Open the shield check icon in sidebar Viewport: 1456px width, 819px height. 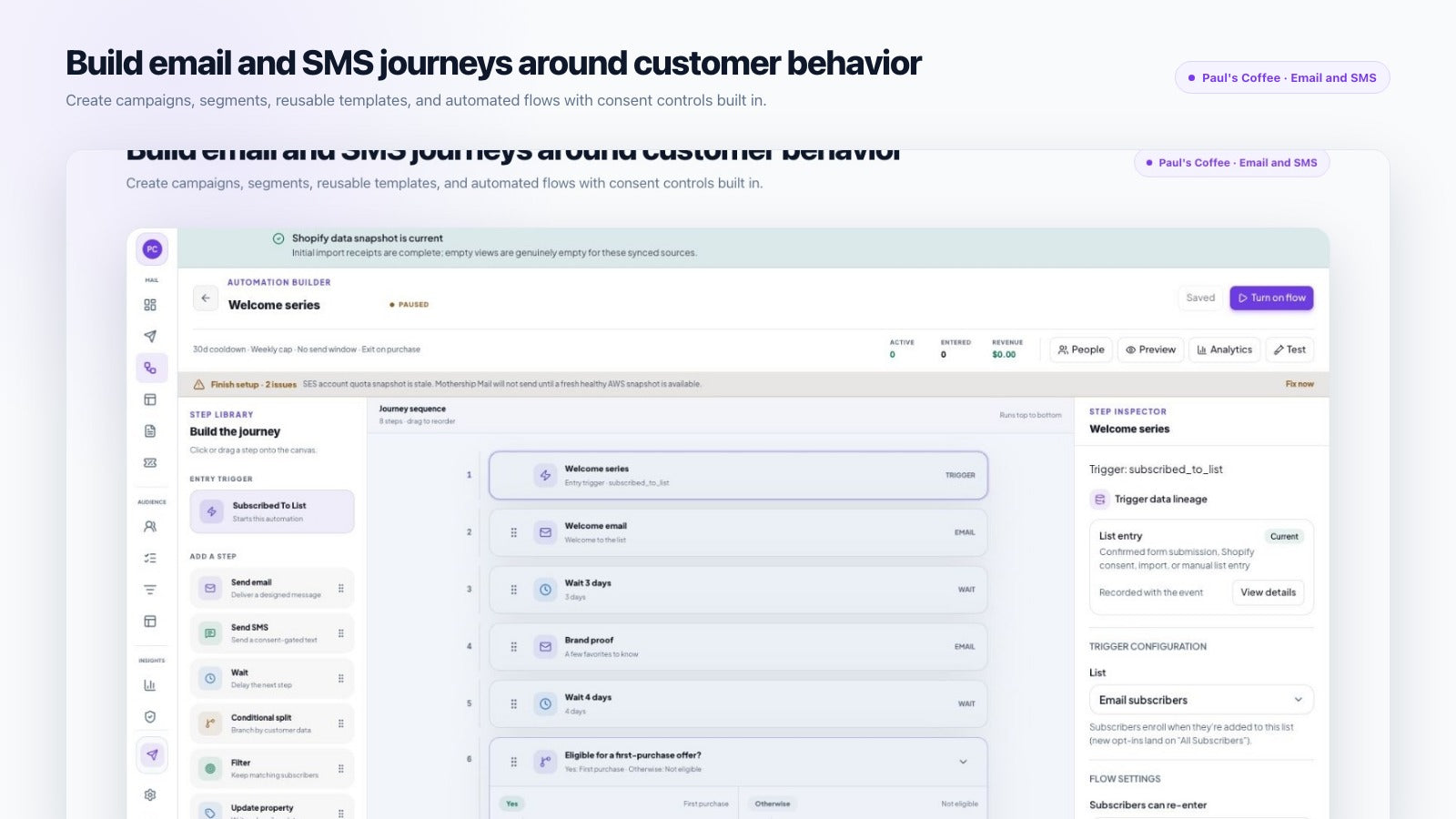(x=150, y=717)
